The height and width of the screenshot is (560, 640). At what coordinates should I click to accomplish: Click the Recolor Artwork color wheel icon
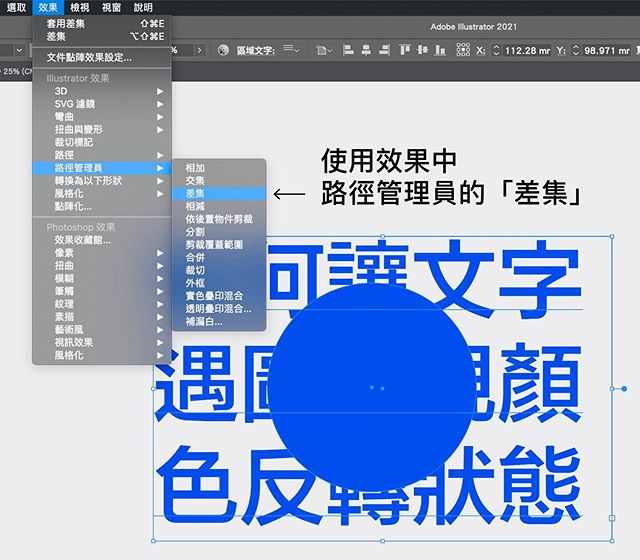[223, 50]
